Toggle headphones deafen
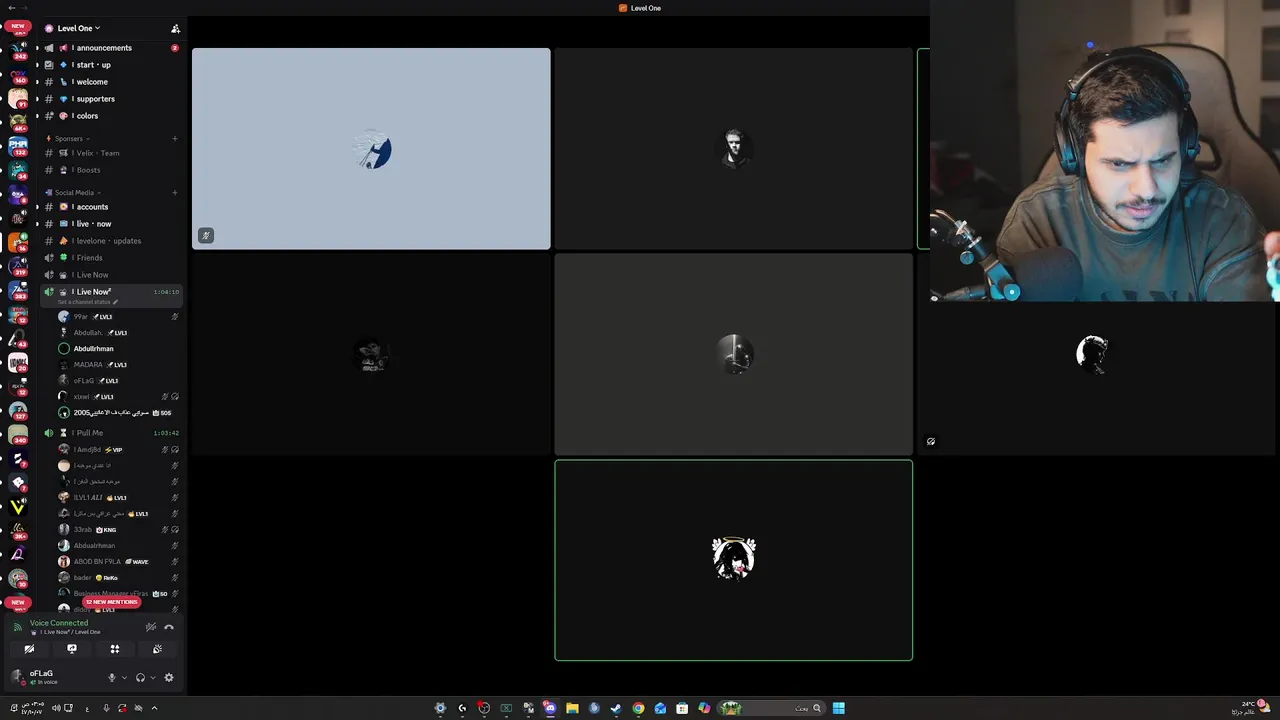Viewport: 1280px width, 720px height. (x=140, y=677)
